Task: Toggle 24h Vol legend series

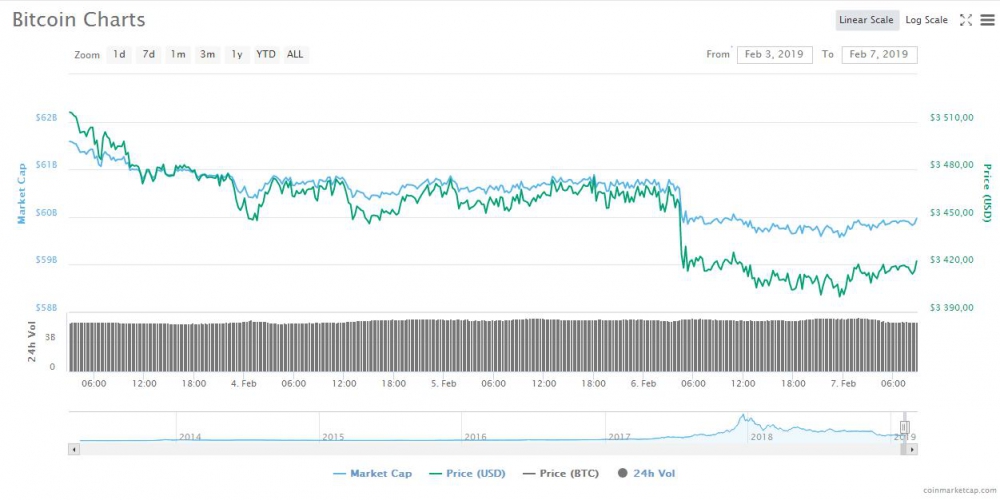Action: pyautogui.click(x=647, y=474)
